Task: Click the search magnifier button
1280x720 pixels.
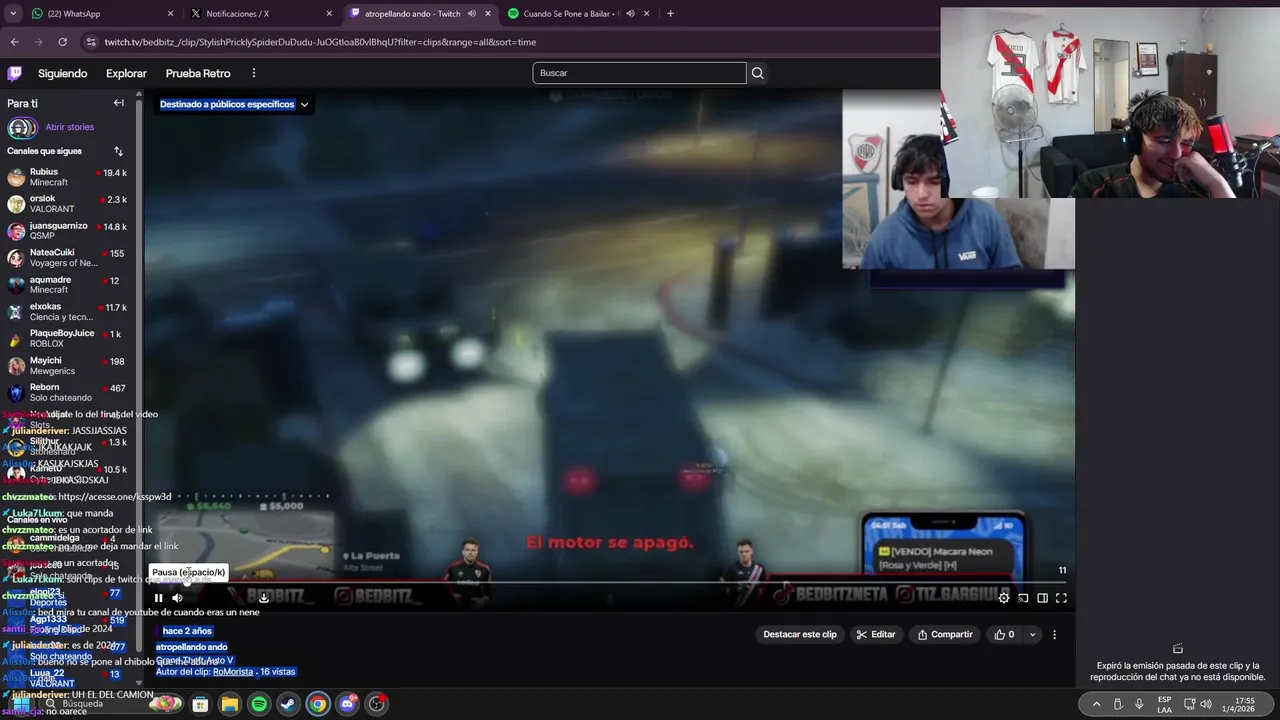Action: 757,73
